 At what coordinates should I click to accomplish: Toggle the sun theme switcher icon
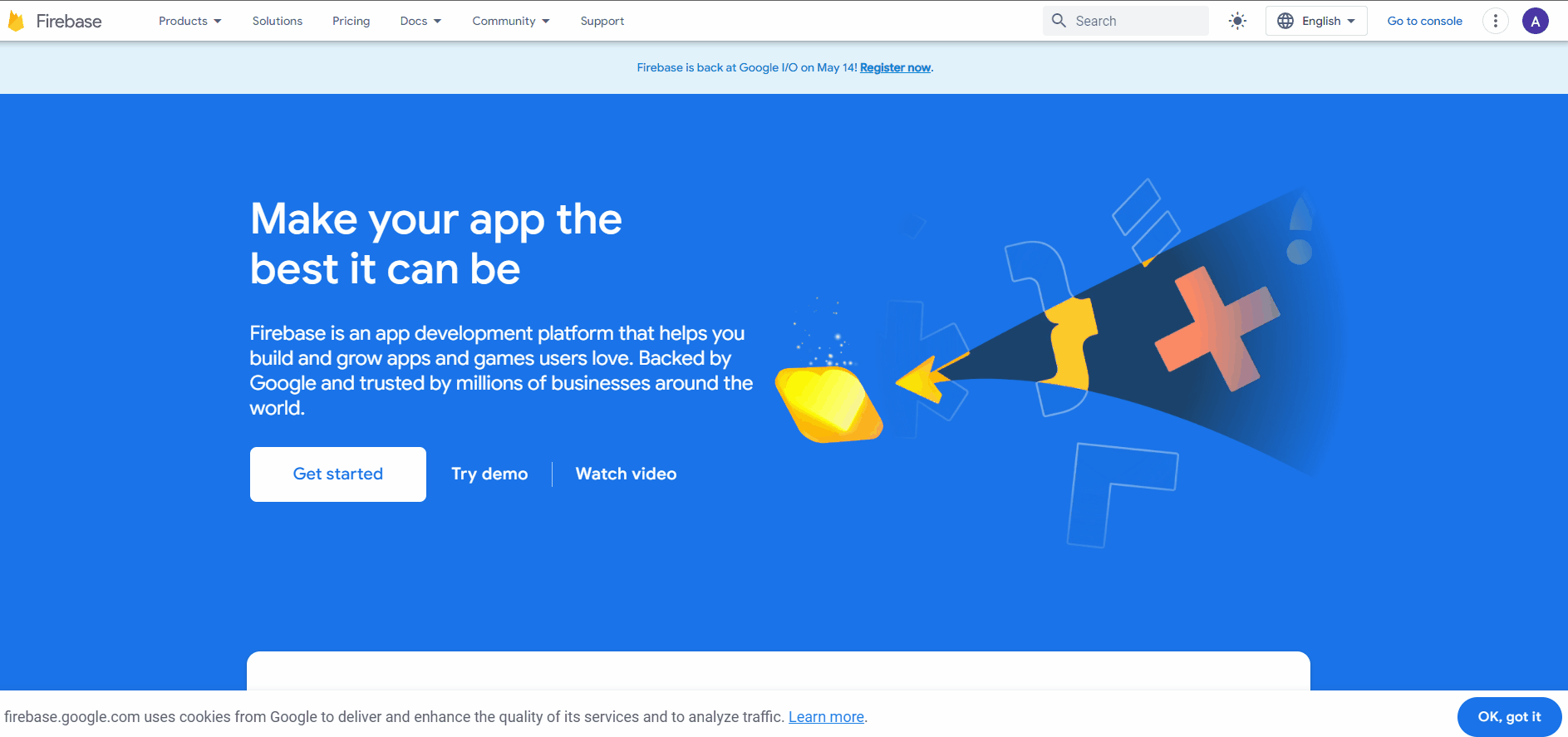(x=1237, y=21)
